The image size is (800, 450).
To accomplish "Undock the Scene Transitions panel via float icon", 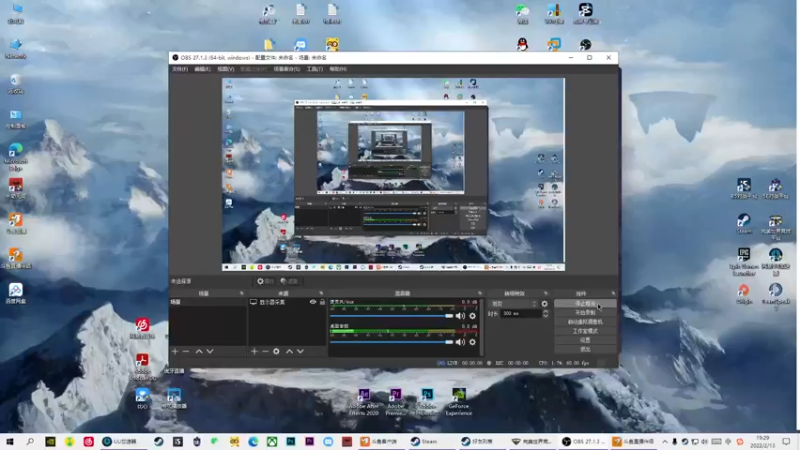I will pos(546,293).
